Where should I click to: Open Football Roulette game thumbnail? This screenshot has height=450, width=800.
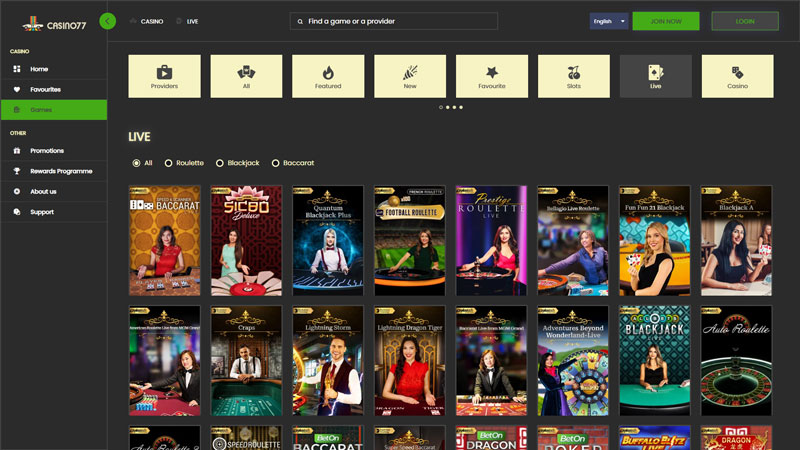410,240
